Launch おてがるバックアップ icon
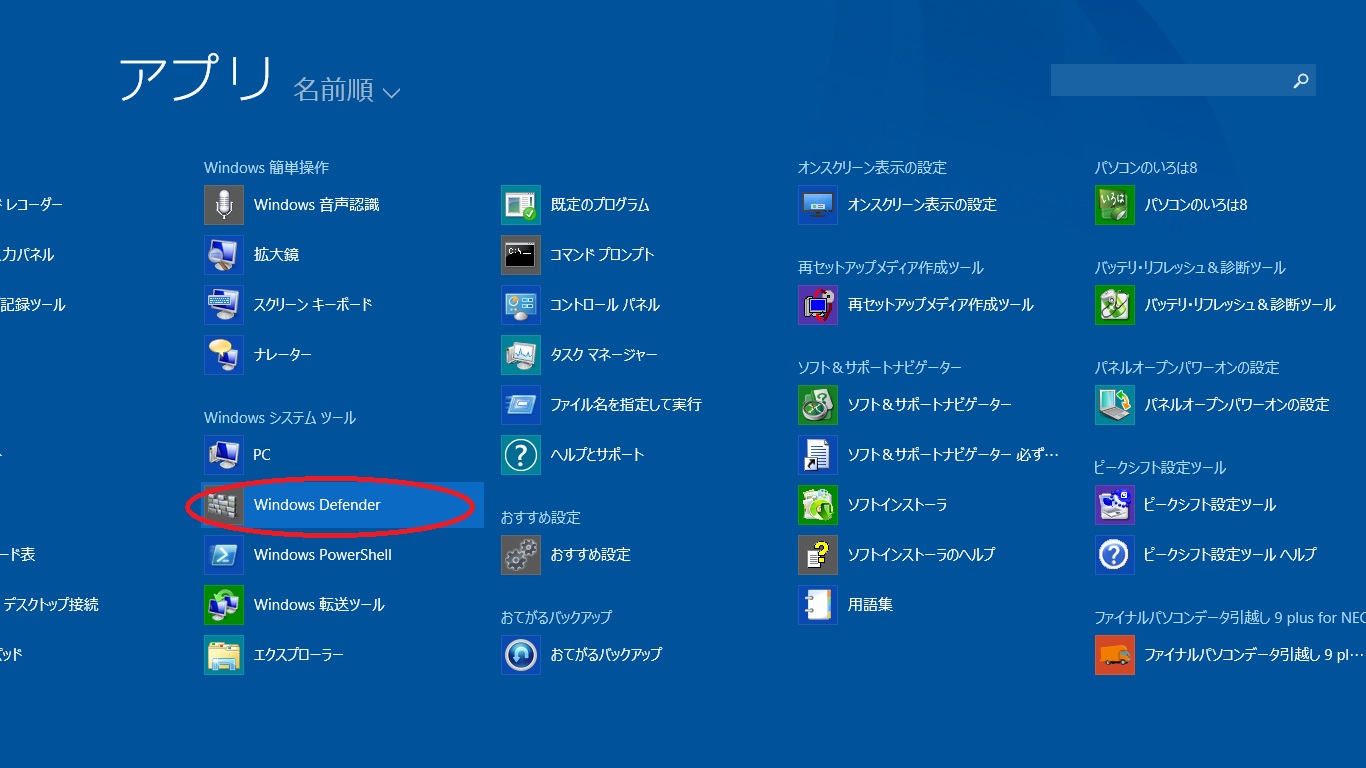The width and height of the screenshot is (1366, 768). point(521,655)
